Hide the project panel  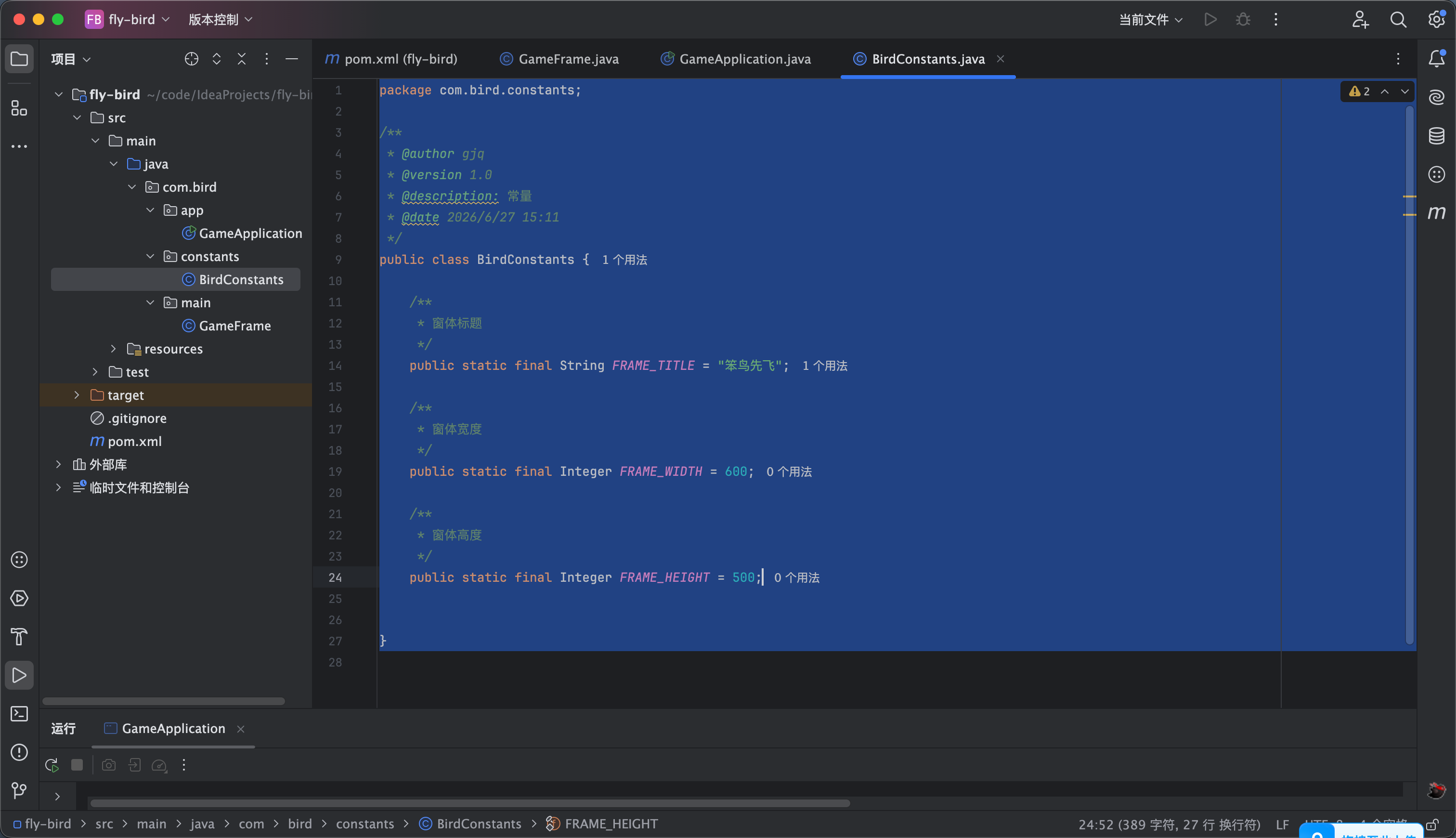point(292,59)
